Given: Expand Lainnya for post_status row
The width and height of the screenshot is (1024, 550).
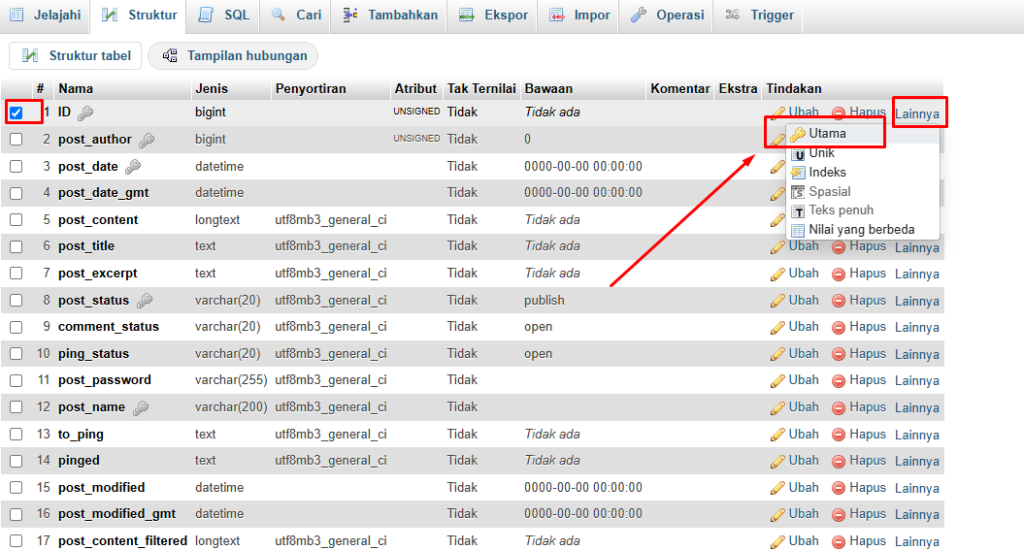Looking at the screenshot, I should point(917,301).
